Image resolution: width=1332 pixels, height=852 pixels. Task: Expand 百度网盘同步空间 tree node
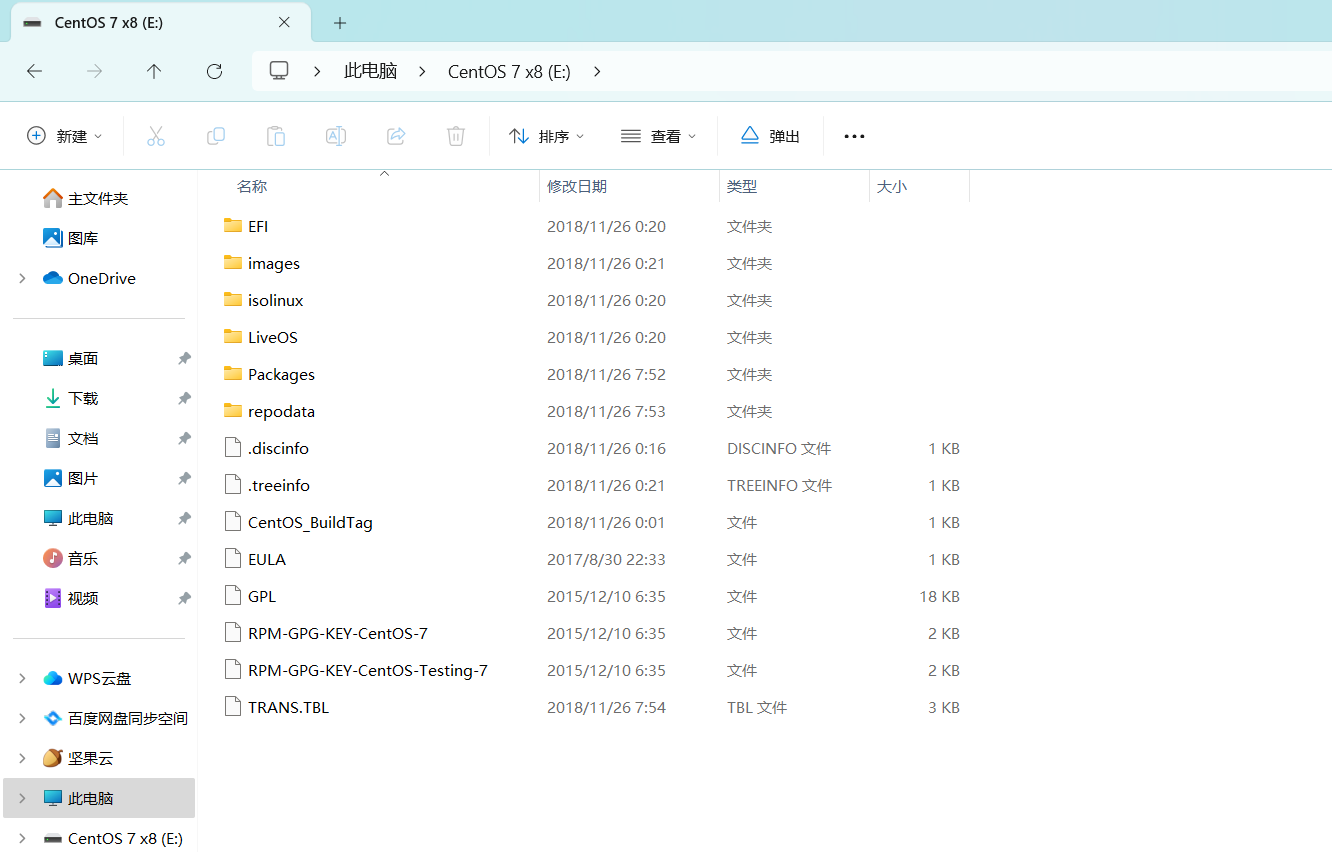tap(22, 718)
